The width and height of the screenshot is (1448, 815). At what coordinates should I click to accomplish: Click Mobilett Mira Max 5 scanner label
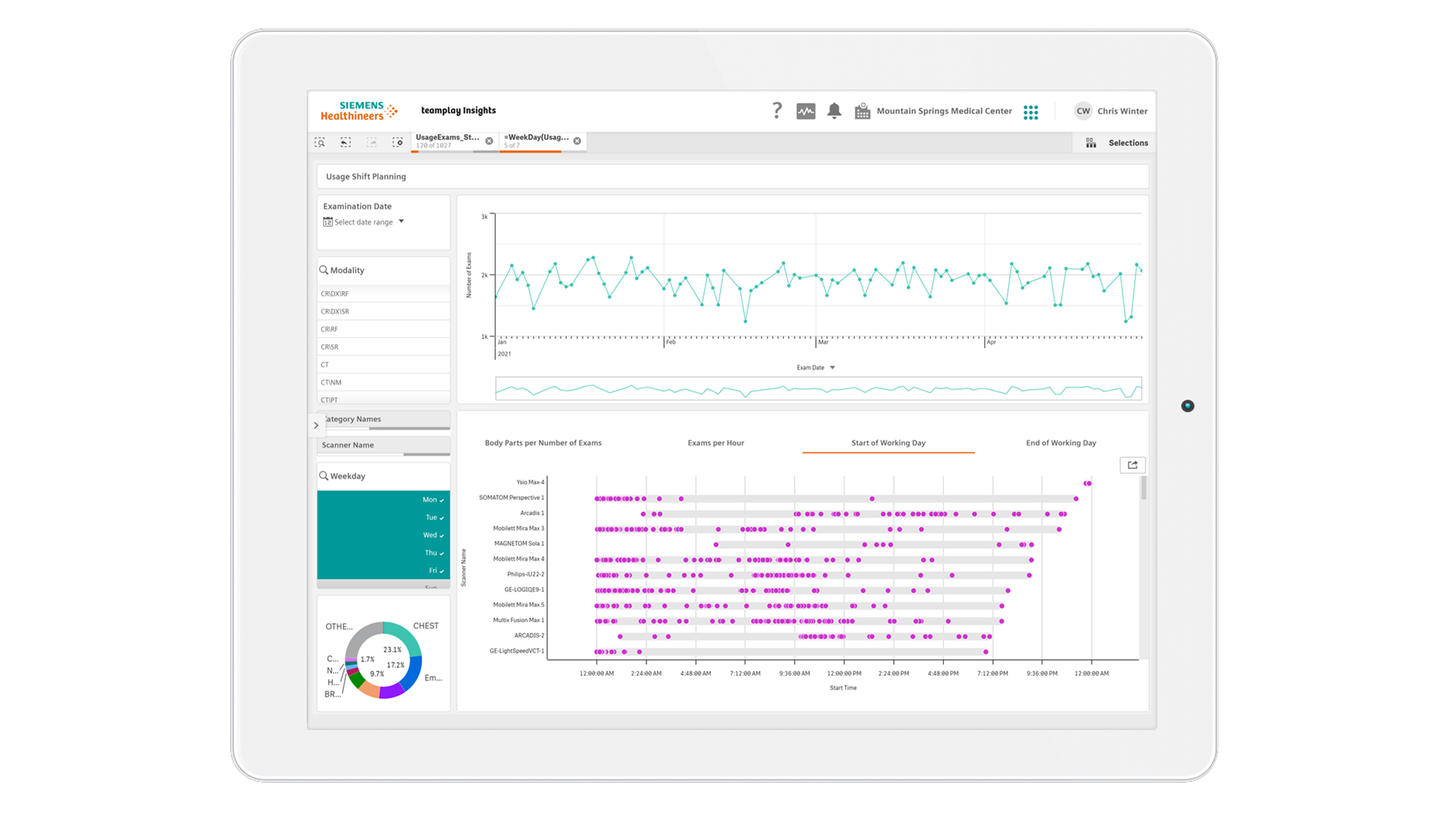(x=519, y=604)
